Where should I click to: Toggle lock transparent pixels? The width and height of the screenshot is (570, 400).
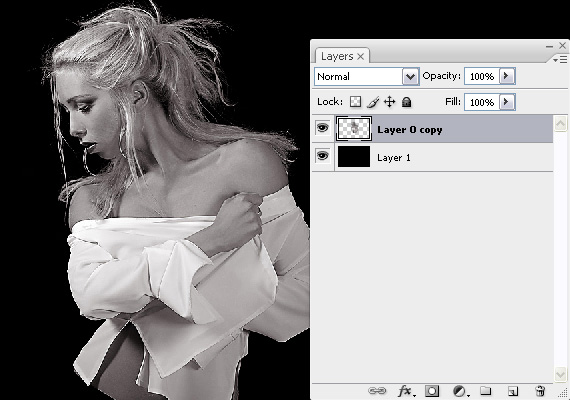[x=356, y=102]
